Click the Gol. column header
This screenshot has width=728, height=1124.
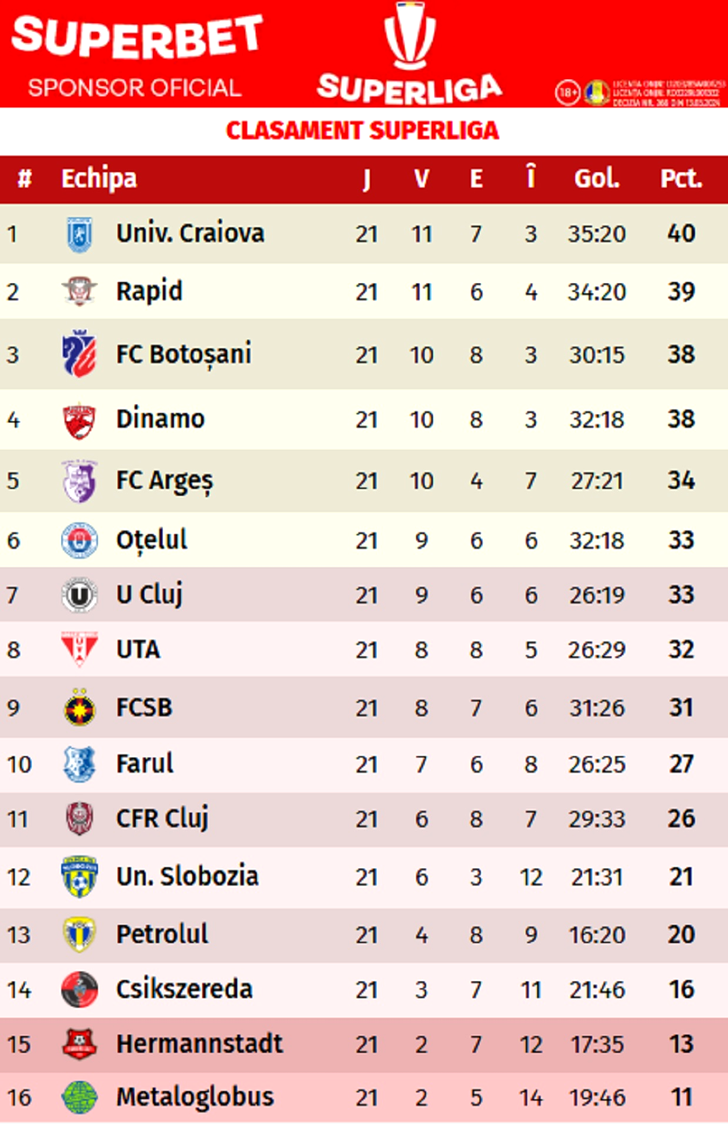click(596, 179)
